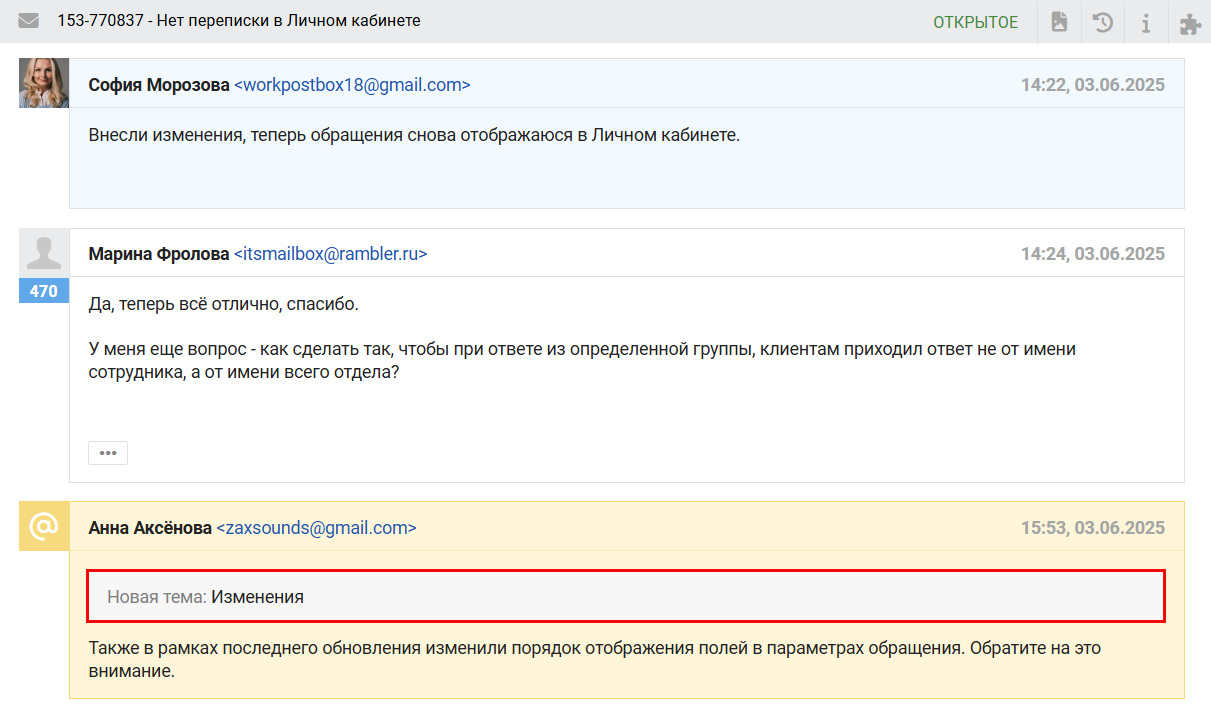Screen dimensions: 1211x720
Task: Open the zaxsounds@gmail.com email link
Action: point(316,528)
